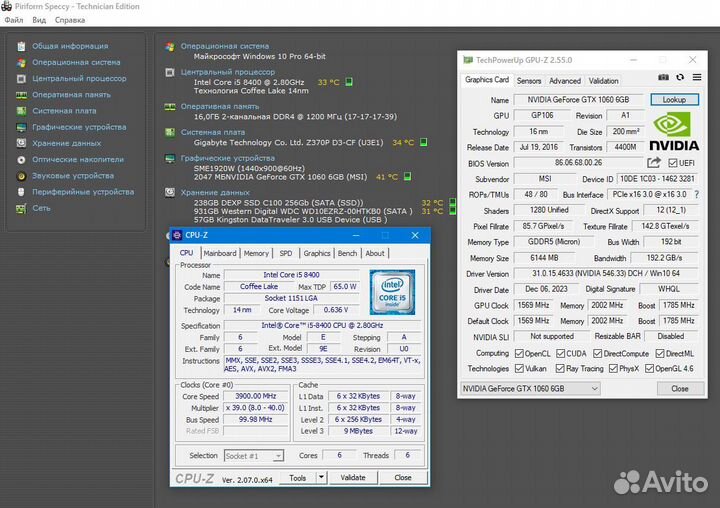Image resolution: width=720 pixels, height=508 pixels.
Task: Open Socket #1 selection dropdown in CPU-Z
Action: tap(254, 456)
